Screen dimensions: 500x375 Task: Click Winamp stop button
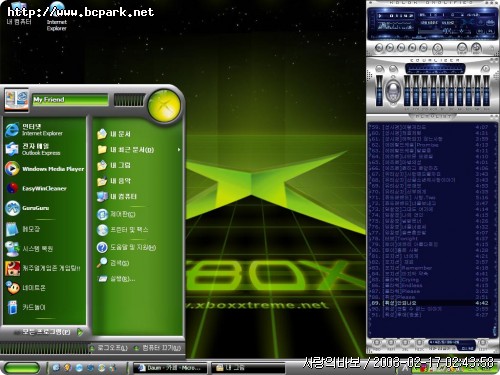[x=412, y=48]
